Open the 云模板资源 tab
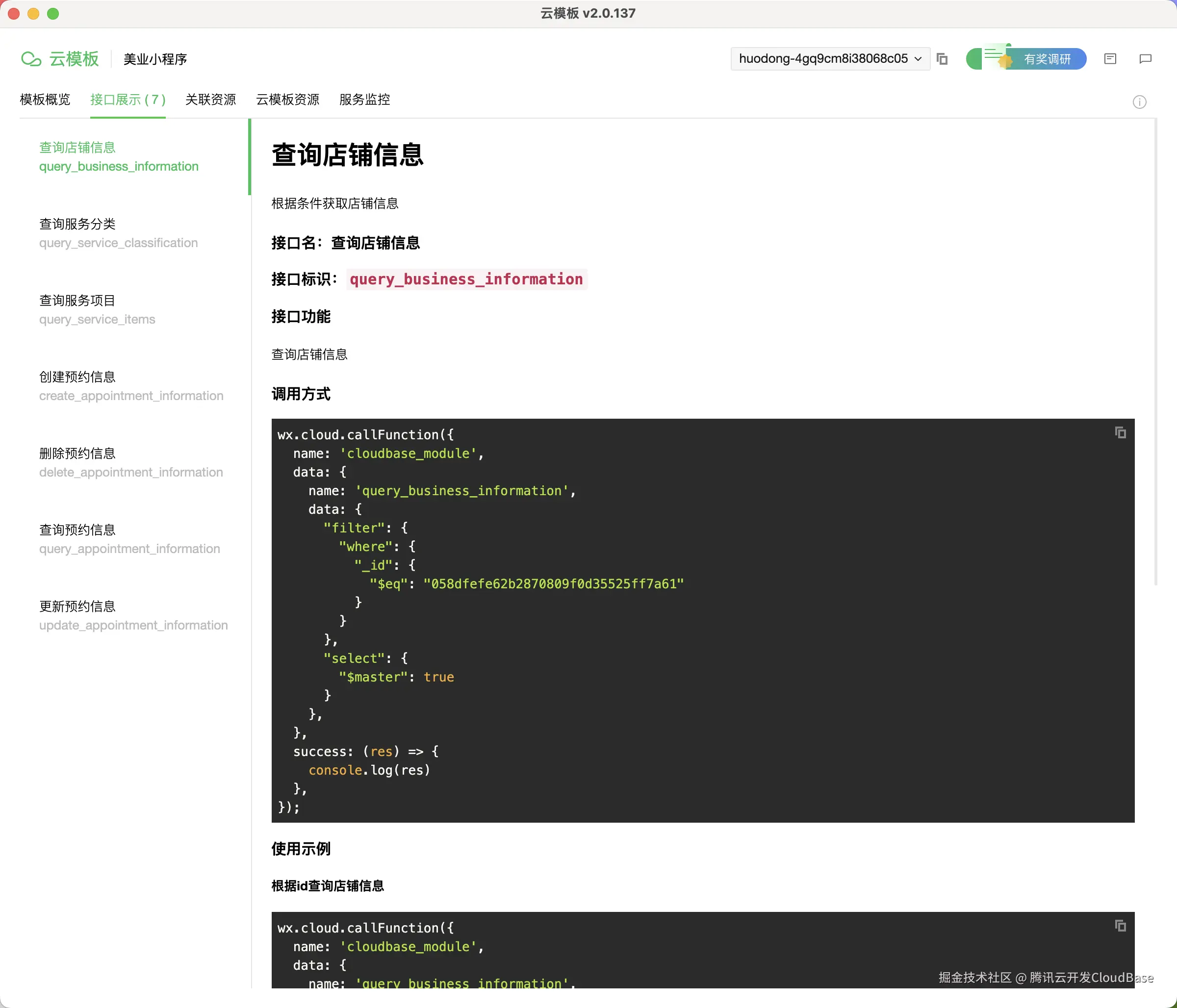1177x1008 pixels. (287, 100)
